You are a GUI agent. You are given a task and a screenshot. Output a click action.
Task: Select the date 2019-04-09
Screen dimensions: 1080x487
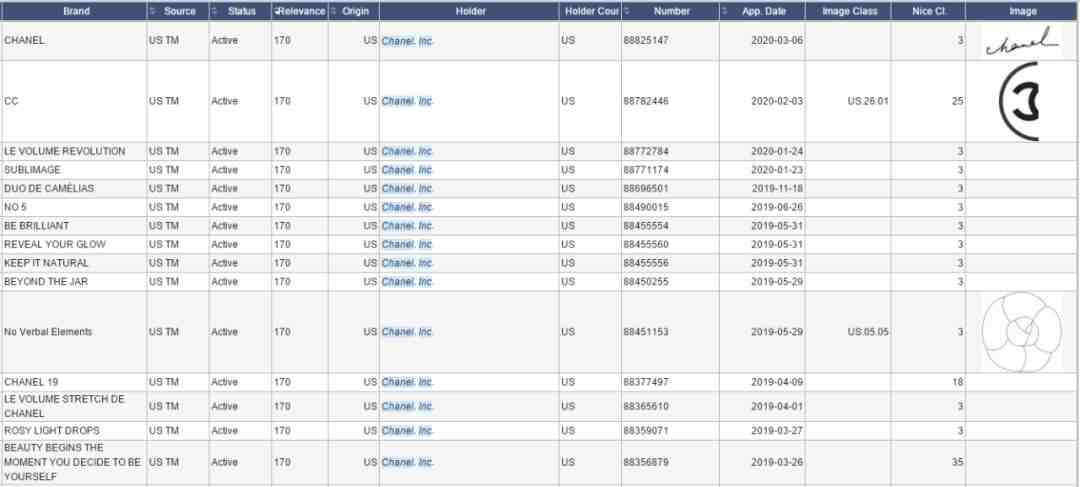[777, 382]
